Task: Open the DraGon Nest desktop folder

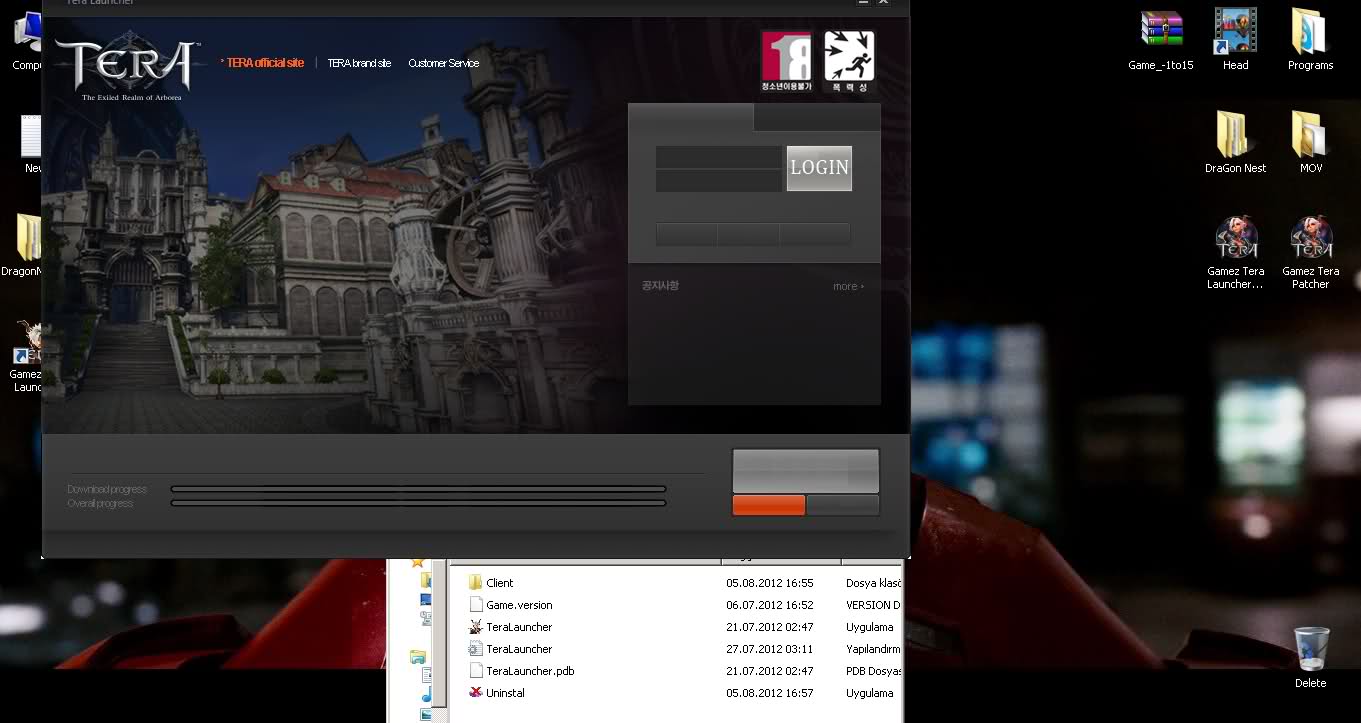Action: tap(1235, 142)
